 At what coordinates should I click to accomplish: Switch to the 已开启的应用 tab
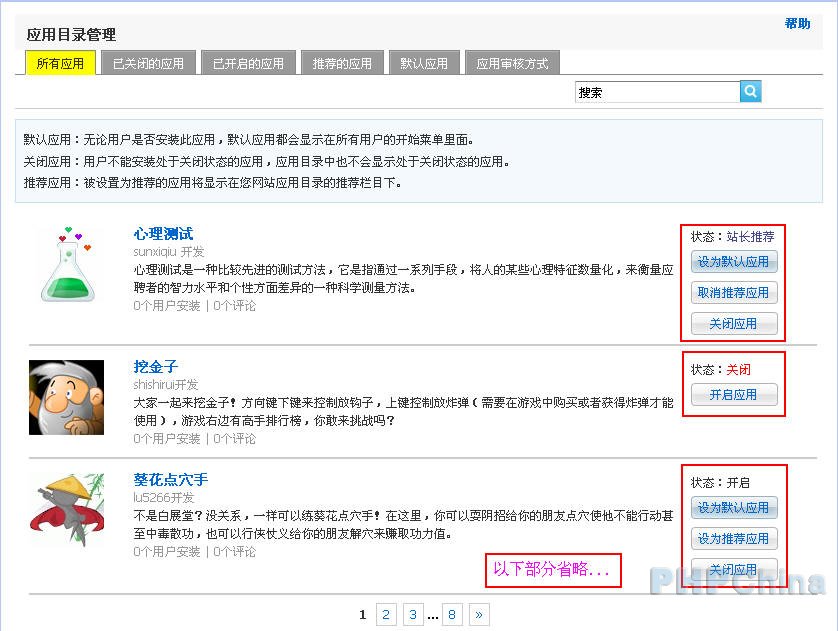(248, 63)
